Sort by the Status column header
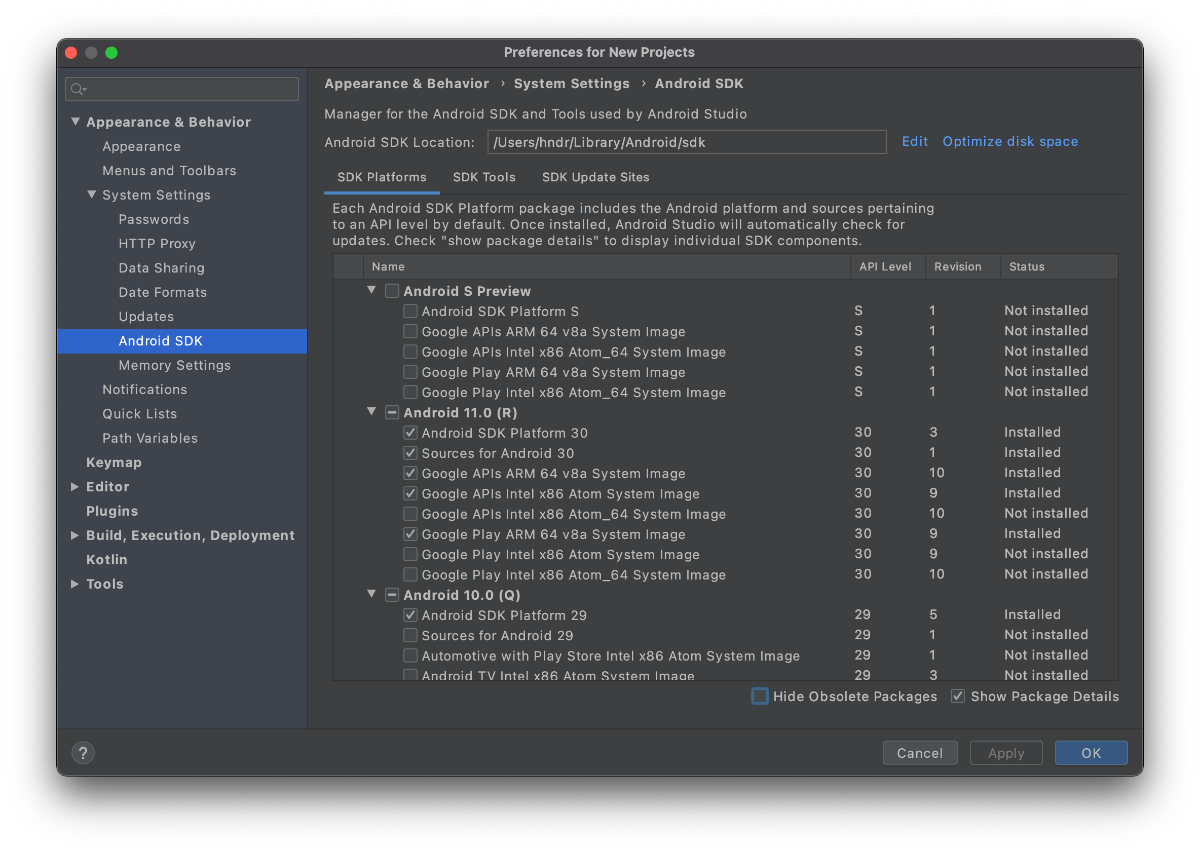The width and height of the screenshot is (1200, 851). tap(1058, 267)
